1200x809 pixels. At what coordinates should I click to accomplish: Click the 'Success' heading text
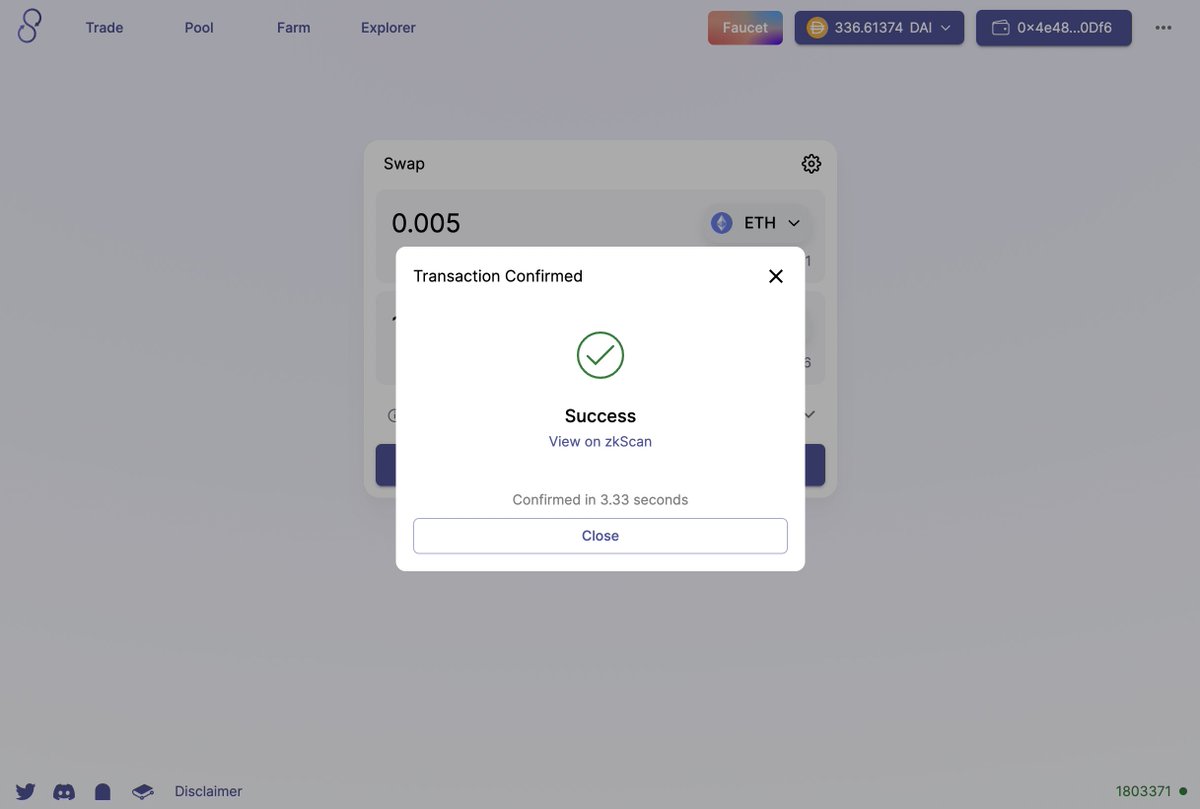(600, 416)
